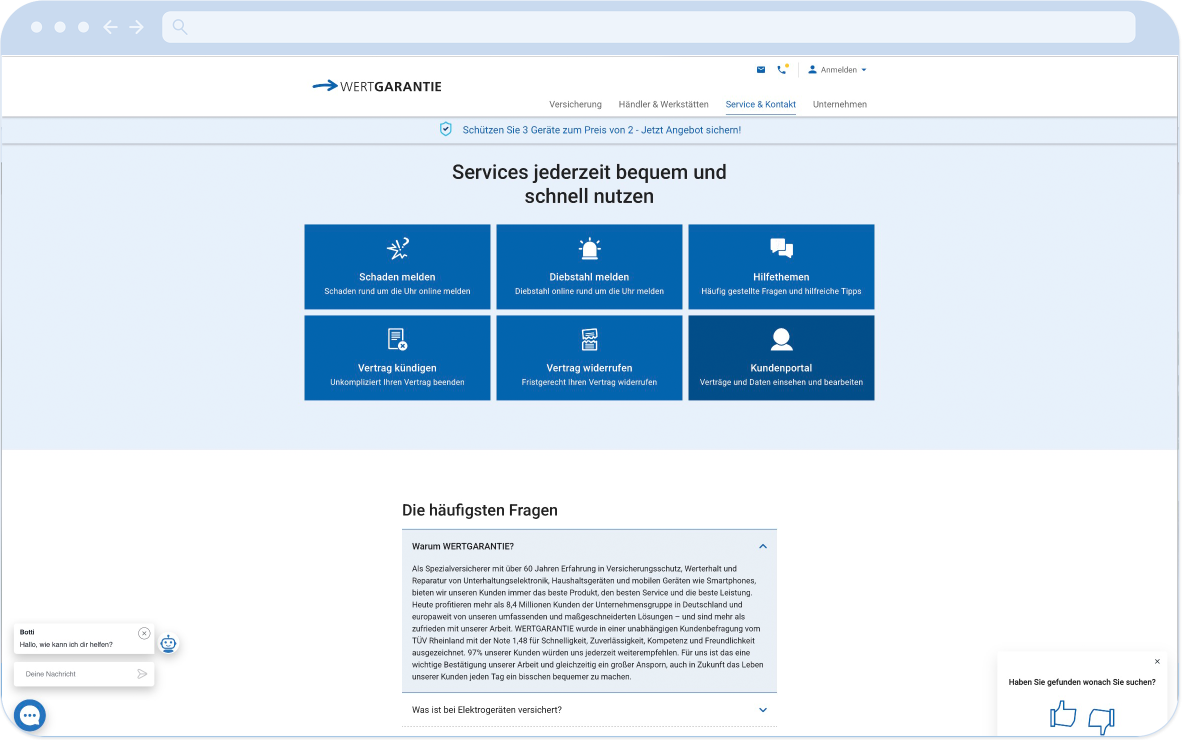Close the feedback popup
Screen dimensions: 1184x740
[1157, 661]
